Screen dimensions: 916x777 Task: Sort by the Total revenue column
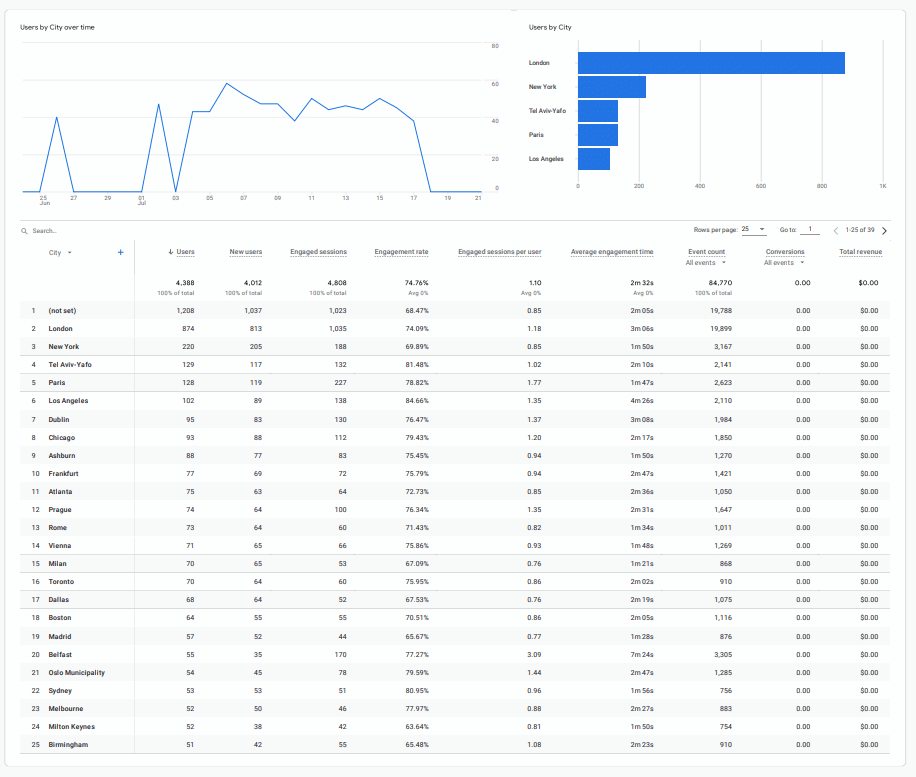coord(861,252)
